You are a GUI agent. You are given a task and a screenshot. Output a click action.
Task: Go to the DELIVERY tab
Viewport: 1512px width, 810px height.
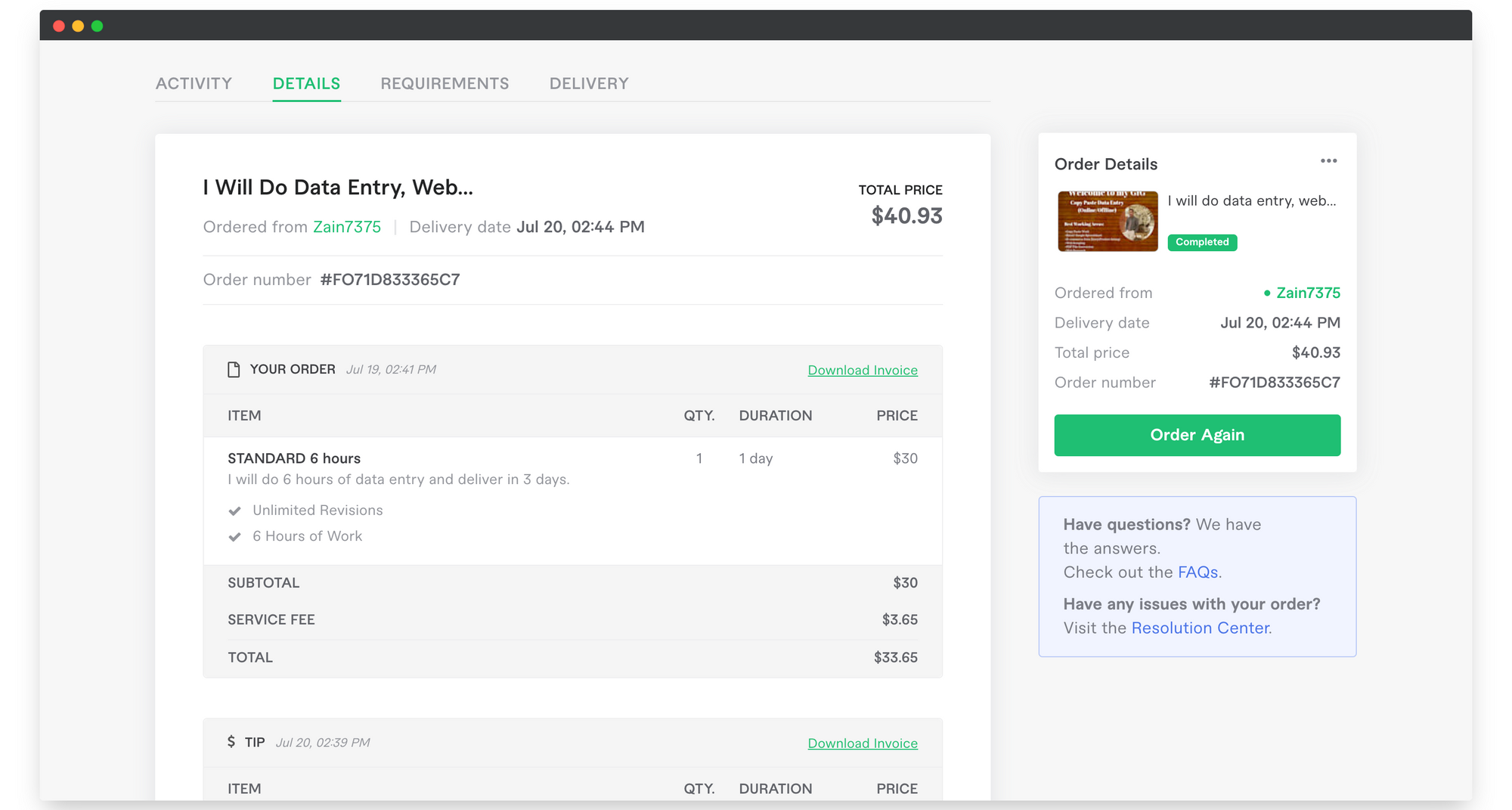pyautogui.click(x=589, y=83)
